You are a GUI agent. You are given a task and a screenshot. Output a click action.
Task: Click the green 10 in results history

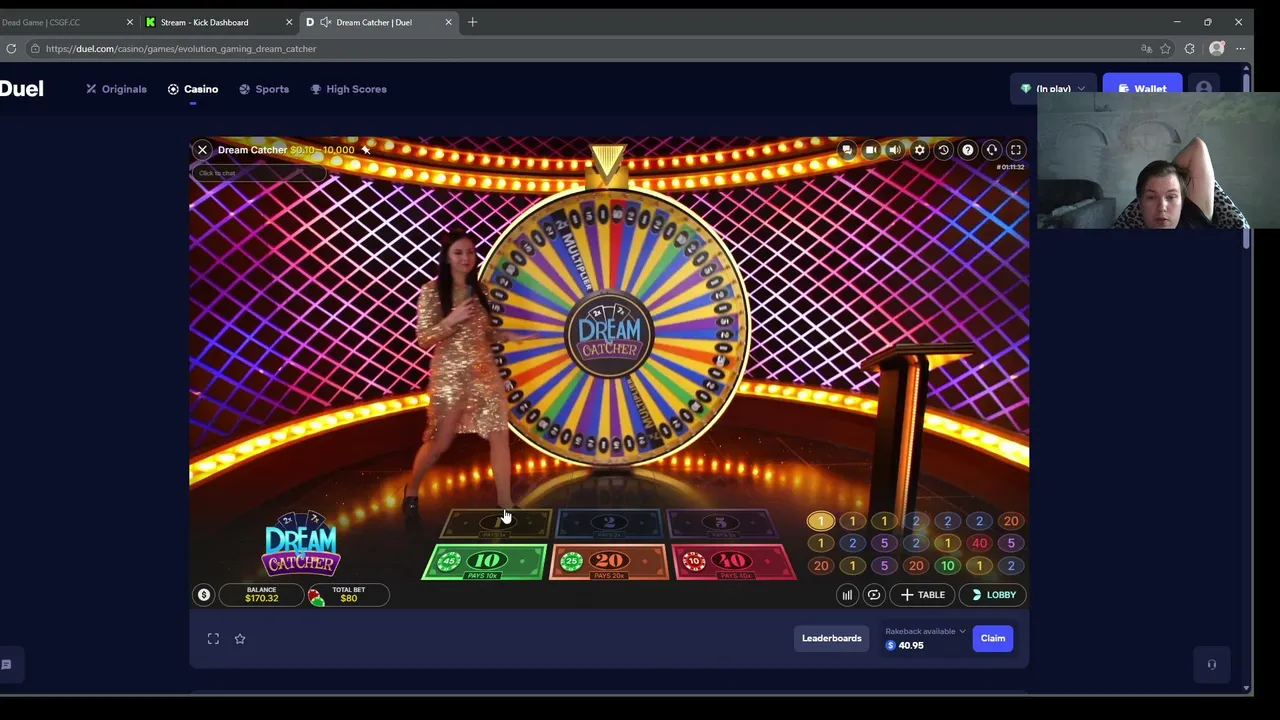point(947,566)
